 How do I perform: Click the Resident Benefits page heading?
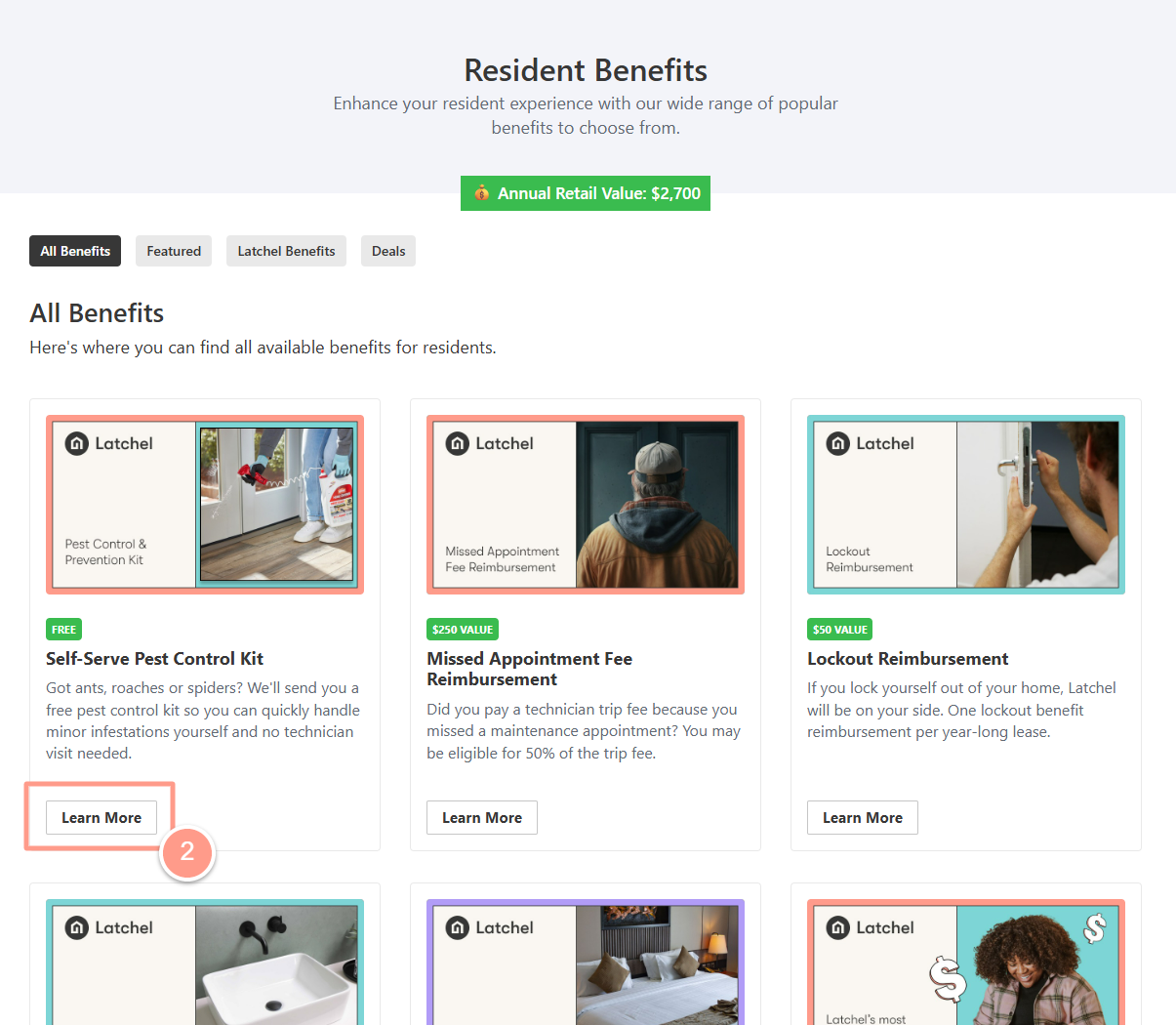[x=586, y=70]
